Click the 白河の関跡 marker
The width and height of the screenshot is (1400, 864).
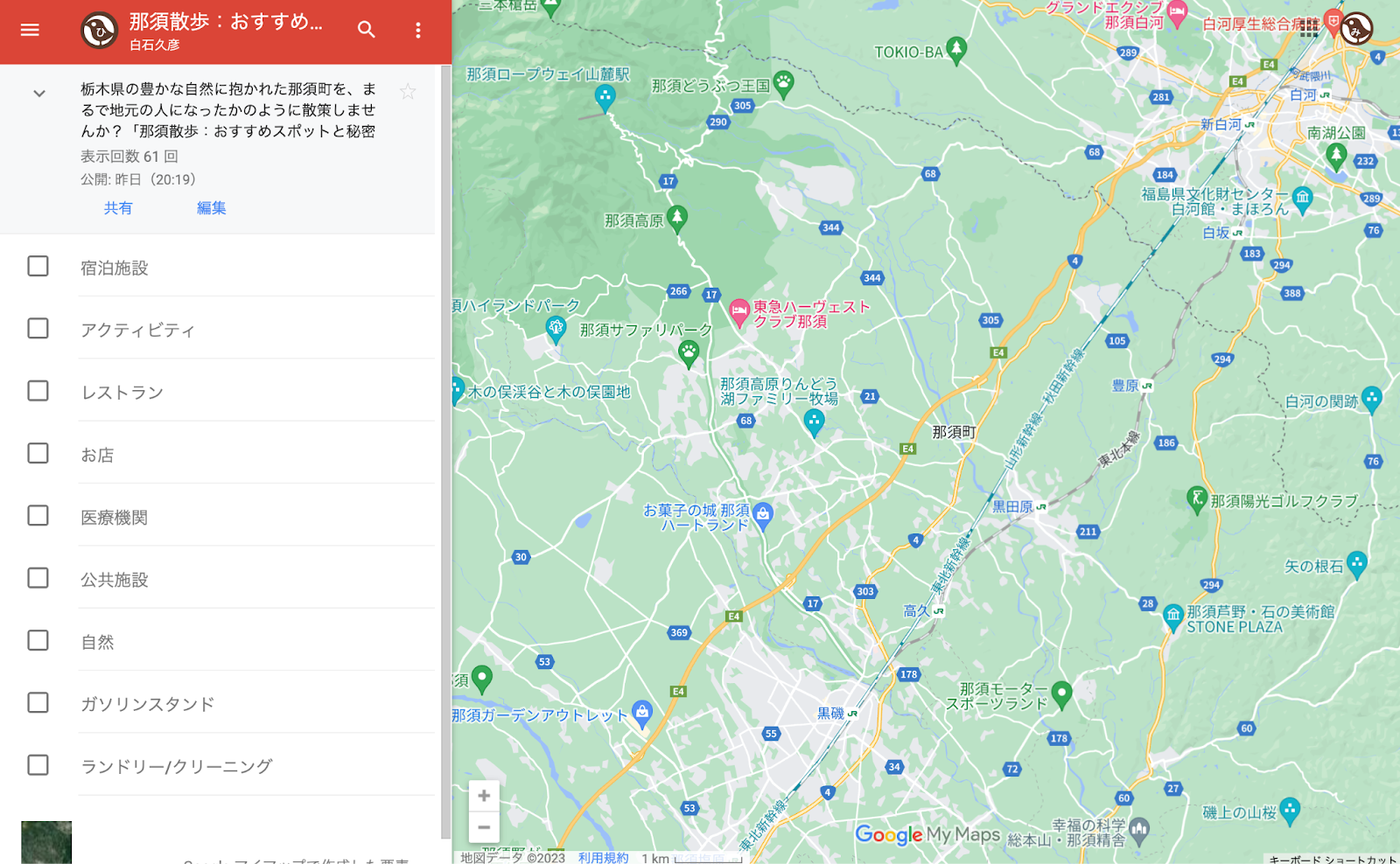coord(1372,399)
